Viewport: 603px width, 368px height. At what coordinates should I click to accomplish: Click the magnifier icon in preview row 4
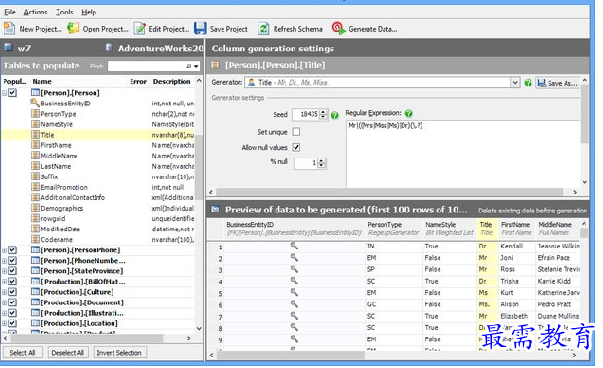click(x=294, y=281)
